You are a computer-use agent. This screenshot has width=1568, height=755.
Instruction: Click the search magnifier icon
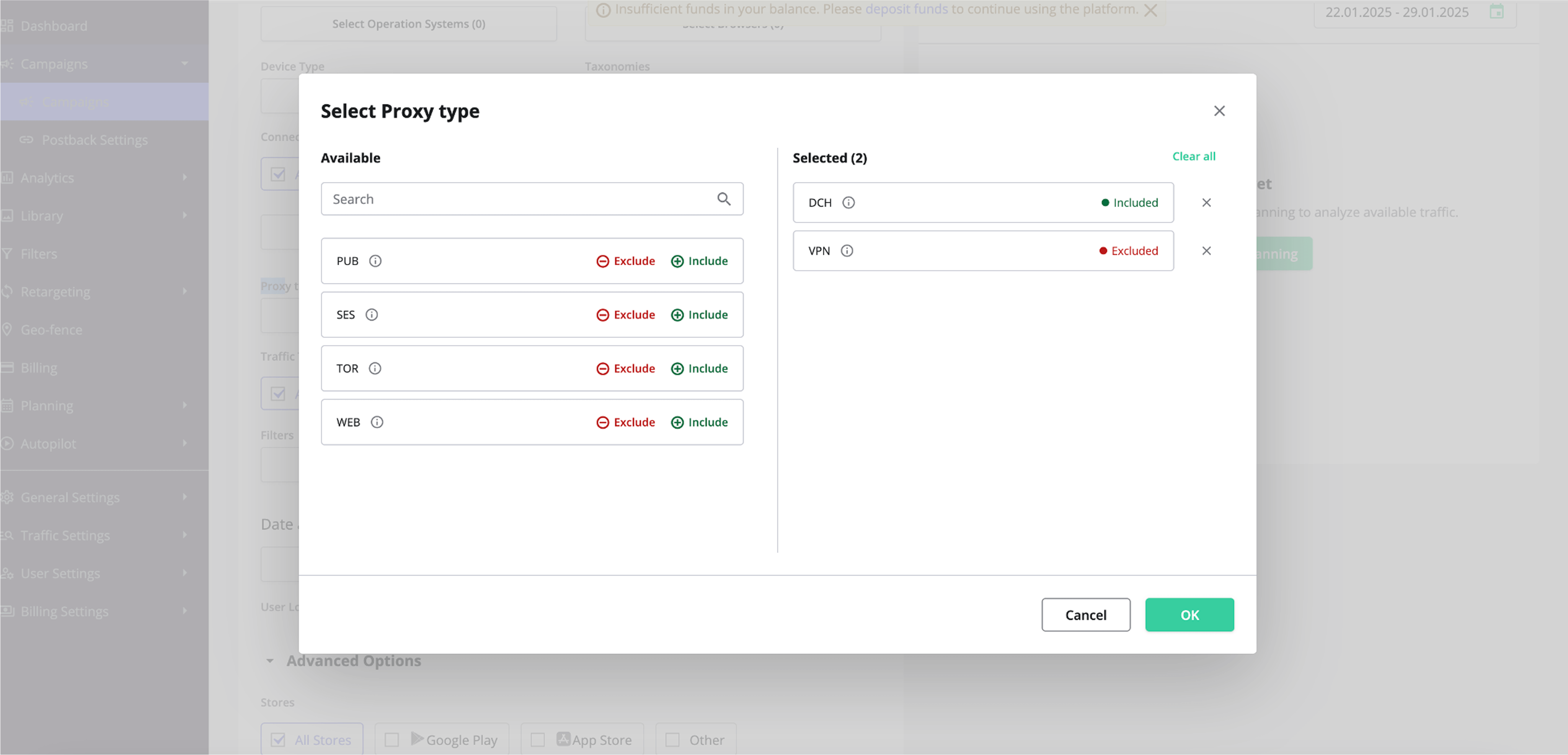pos(724,199)
